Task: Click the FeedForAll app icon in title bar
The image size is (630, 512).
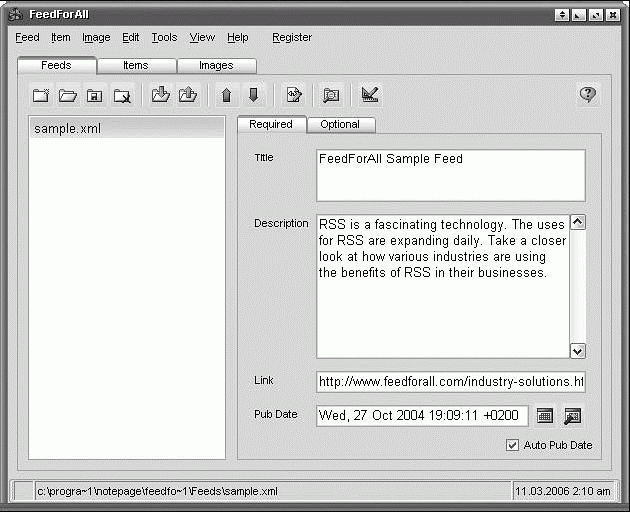Action: click(16, 14)
